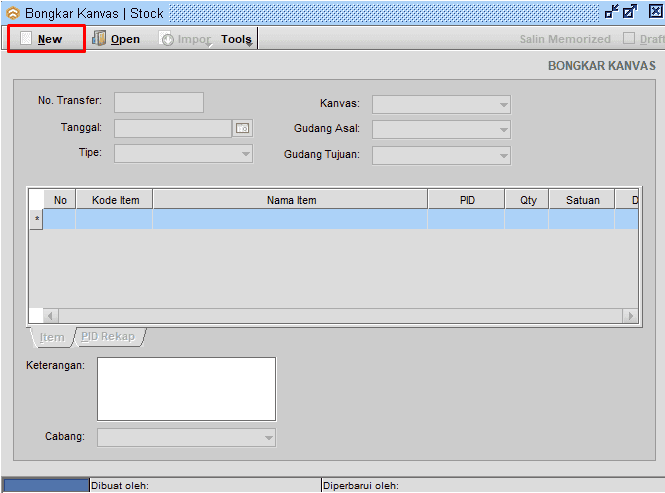This screenshot has width=665, height=493.
Task: Click the Qty column header
Action: 527,200
